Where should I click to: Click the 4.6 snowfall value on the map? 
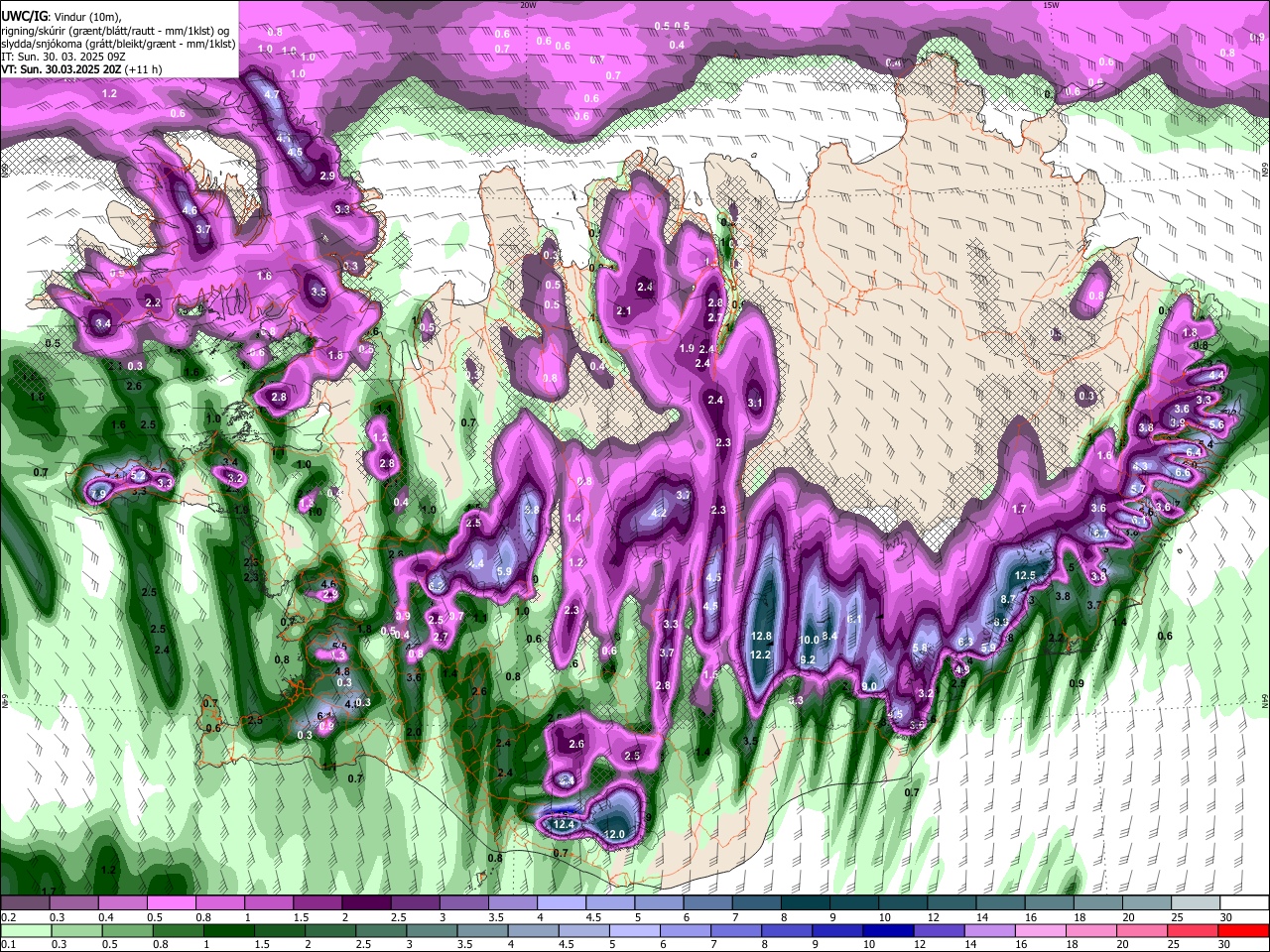(x=190, y=211)
